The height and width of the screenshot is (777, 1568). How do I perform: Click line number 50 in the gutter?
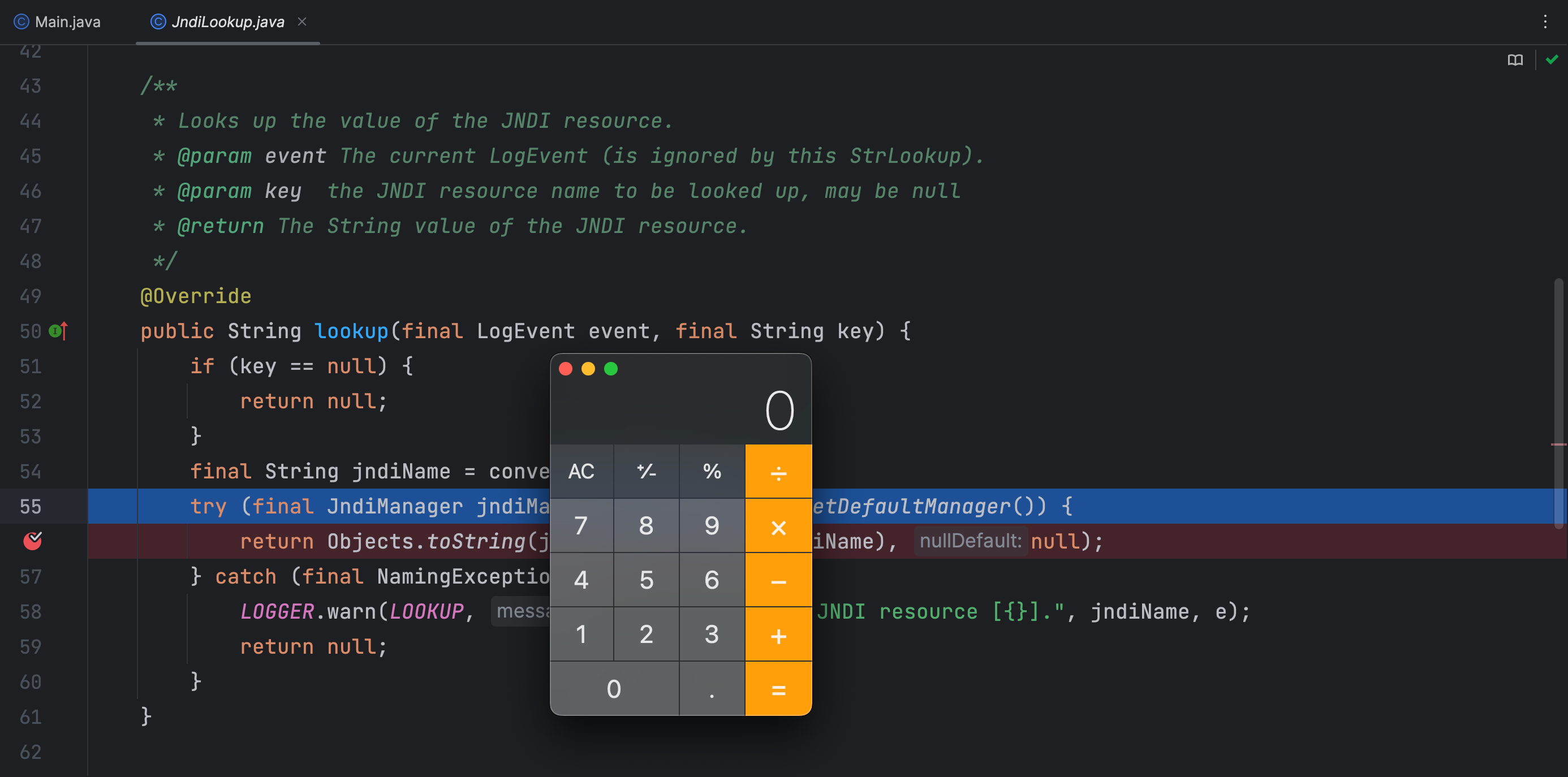tap(31, 331)
